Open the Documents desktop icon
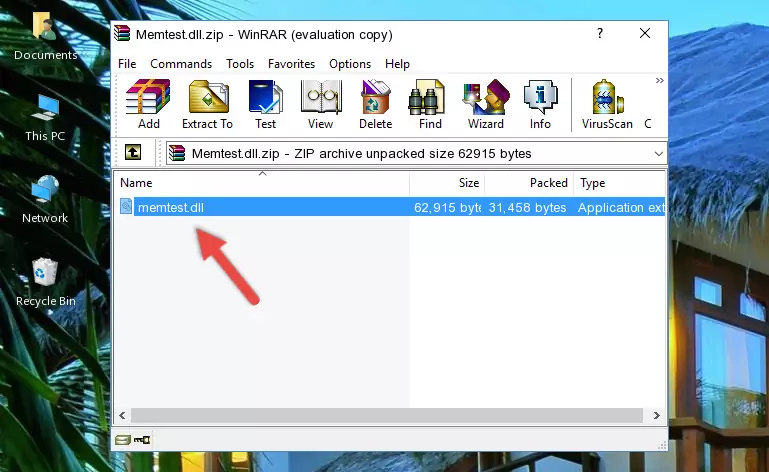The image size is (769, 472). [45, 35]
